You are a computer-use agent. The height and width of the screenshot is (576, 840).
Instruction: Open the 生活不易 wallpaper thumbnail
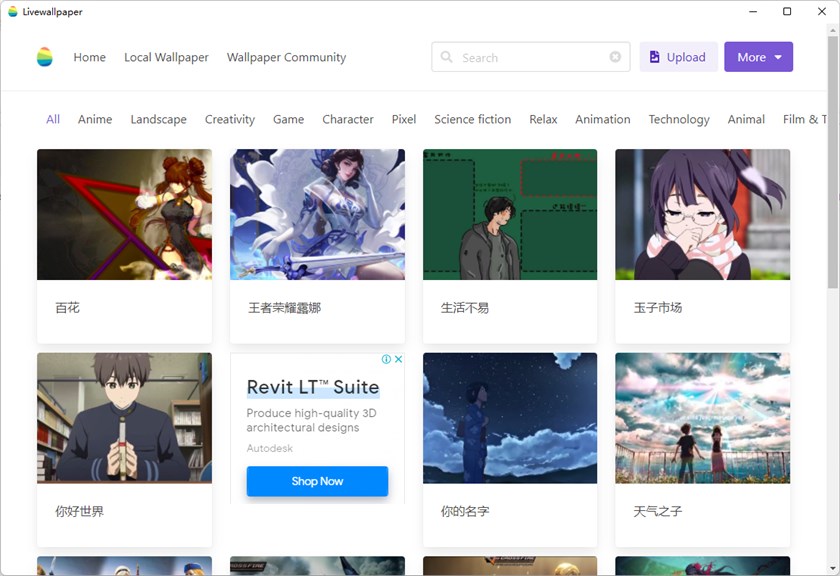coord(510,214)
